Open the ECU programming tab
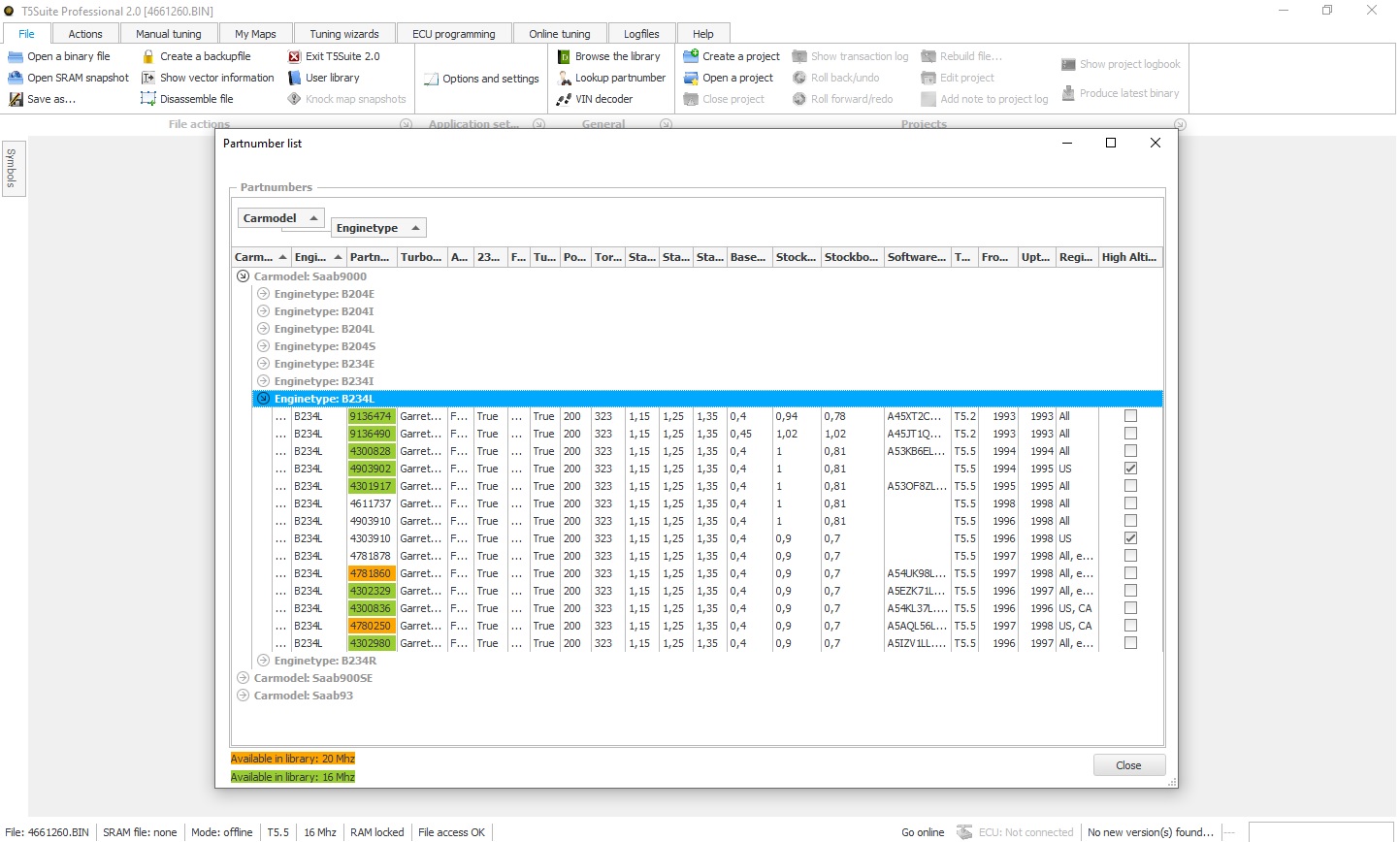1400x842 pixels. point(453,33)
